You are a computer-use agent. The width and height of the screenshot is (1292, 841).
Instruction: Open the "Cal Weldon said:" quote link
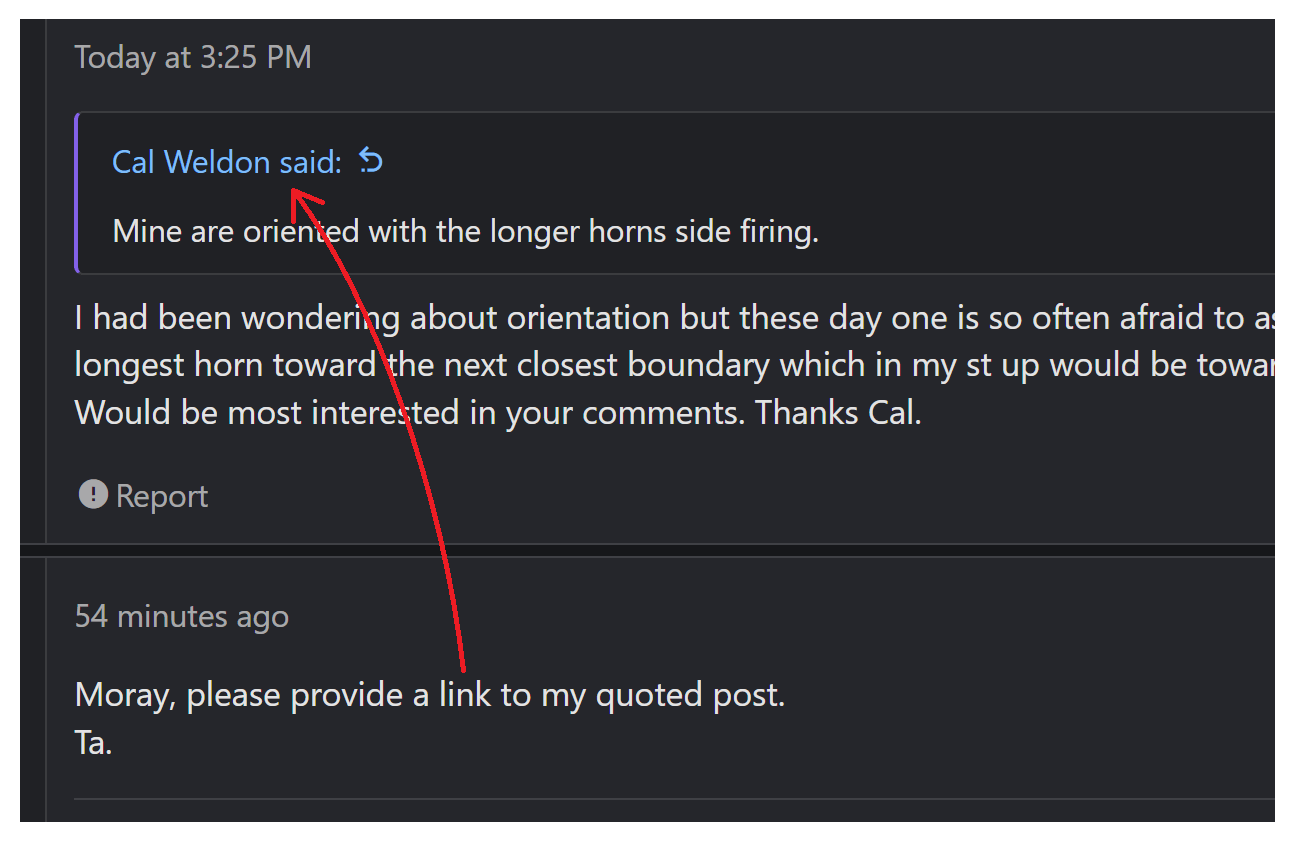(x=227, y=161)
